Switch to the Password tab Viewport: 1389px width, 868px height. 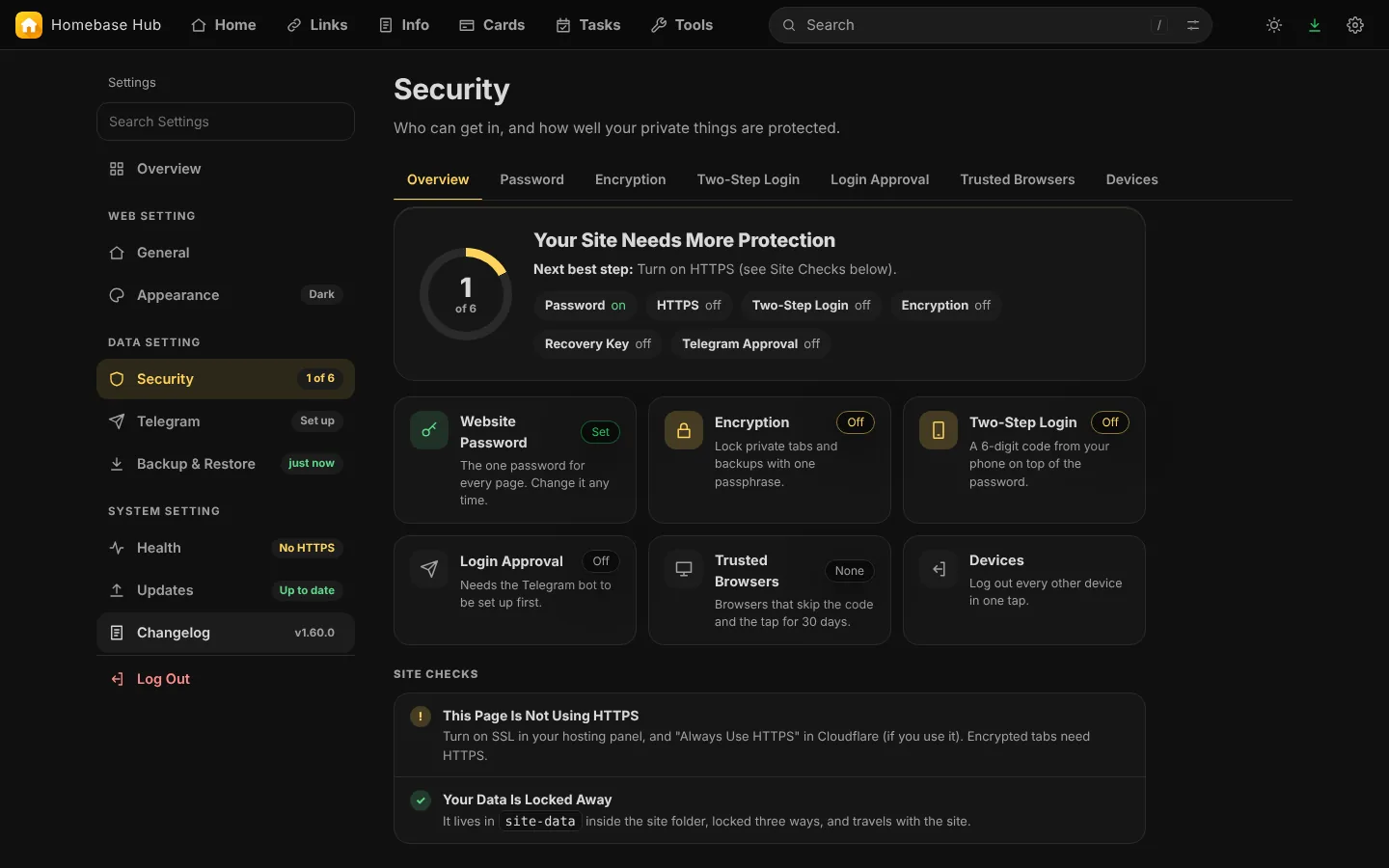pos(531,179)
